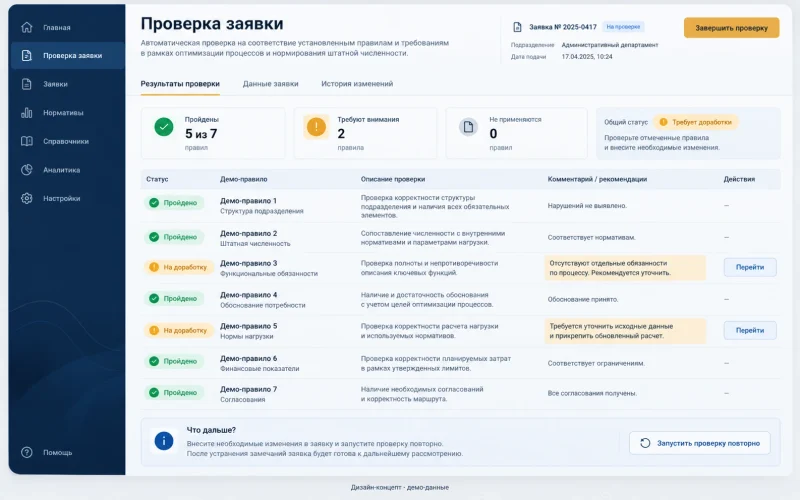Image resolution: width=800 pixels, height=500 pixels.
Task: Click the Завершить проверку button
Action: click(x=731, y=28)
